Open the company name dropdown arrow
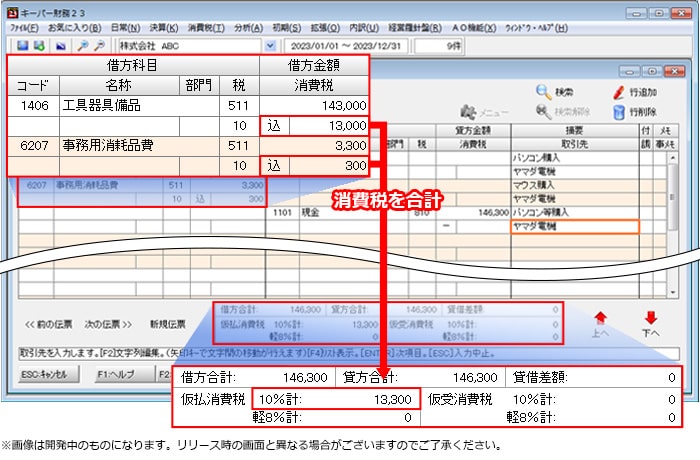The image size is (700, 460). [x=270, y=46]
